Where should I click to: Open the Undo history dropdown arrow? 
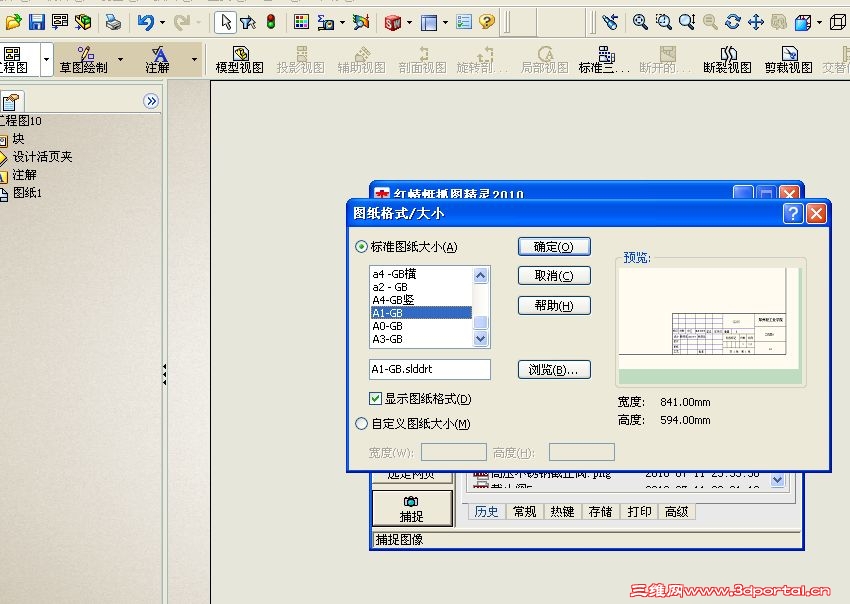[x=163, y=23]
